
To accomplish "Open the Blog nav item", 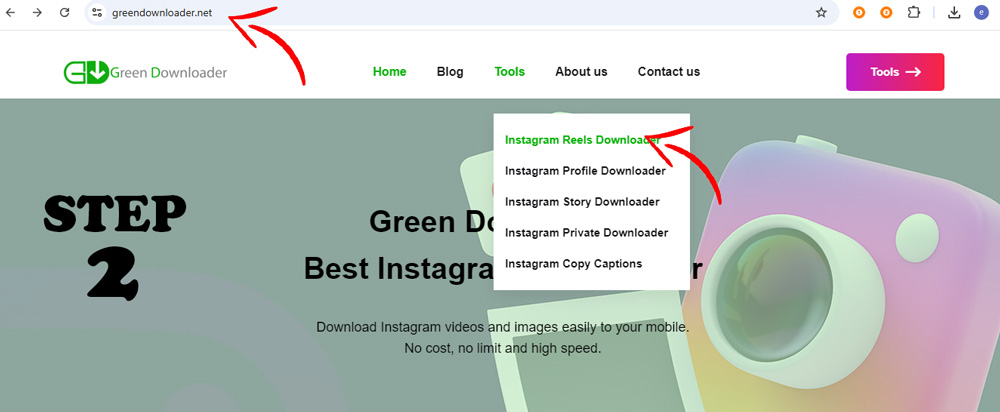I will (x=450, y=72).
